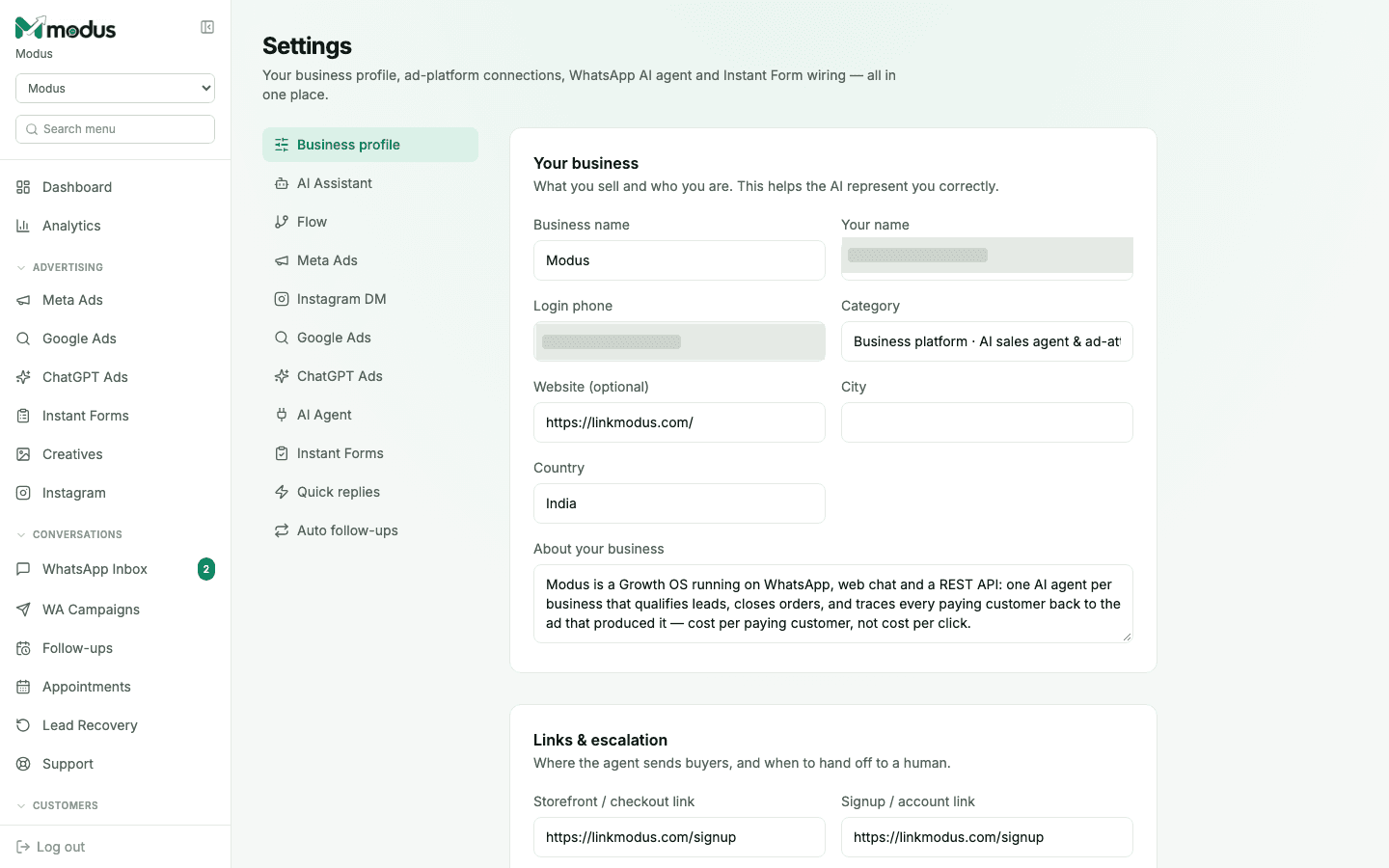Click the AI Agent plug icon

(282, 415)
